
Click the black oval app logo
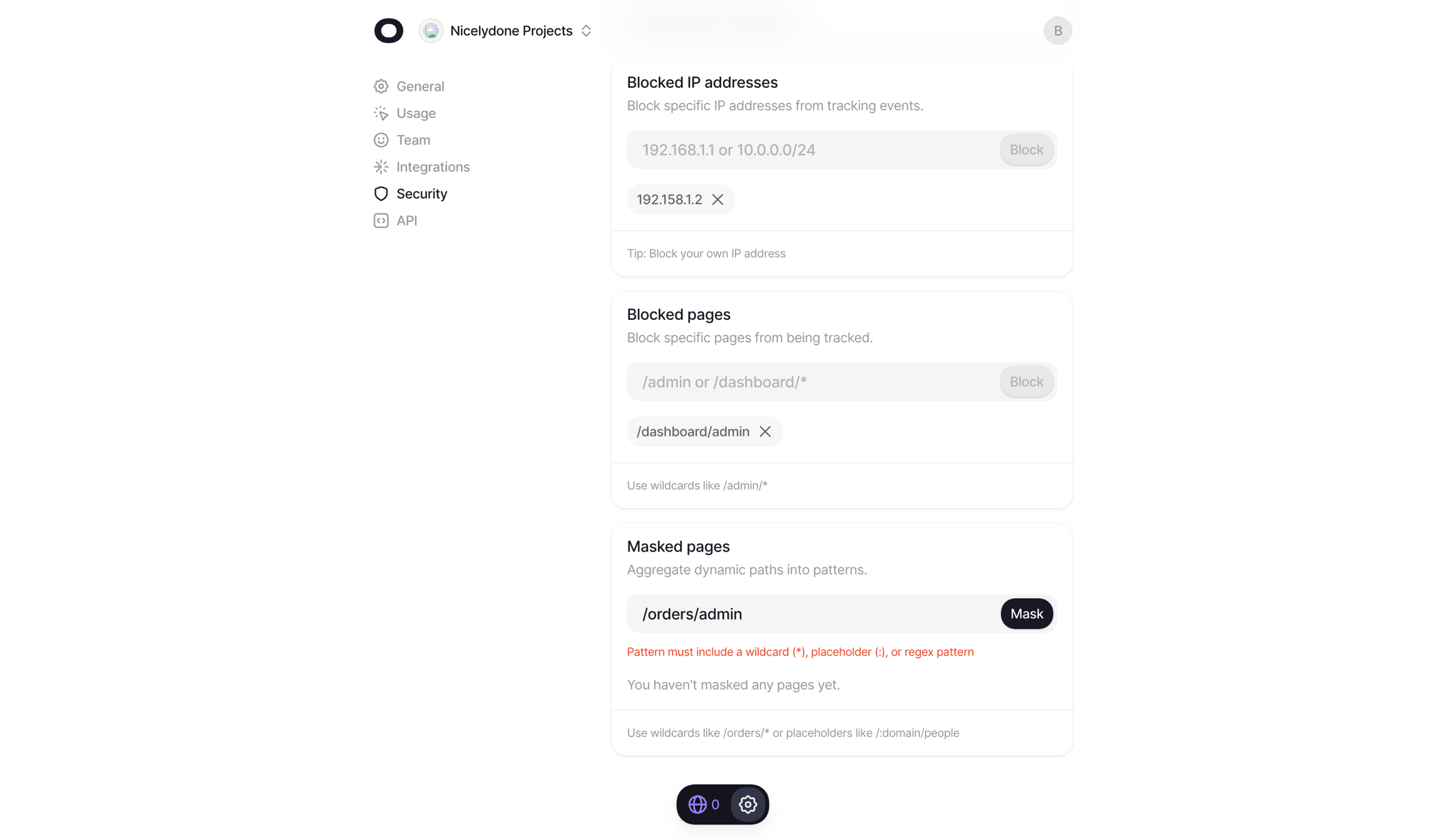[x=389, y=31]
